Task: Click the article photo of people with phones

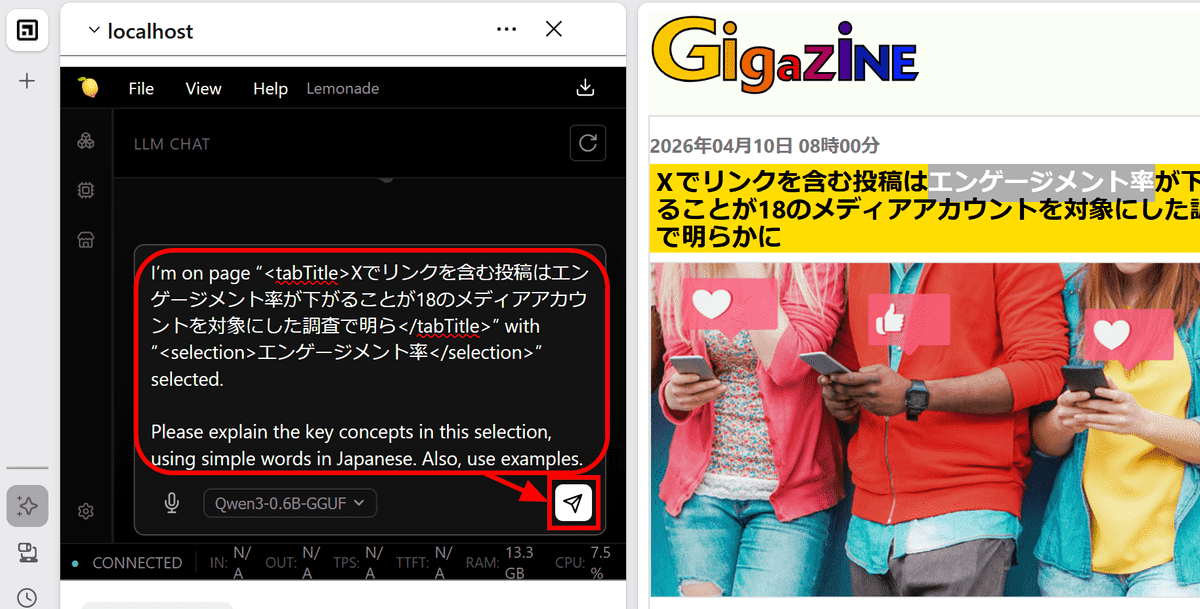Action: tap(925, 430)
